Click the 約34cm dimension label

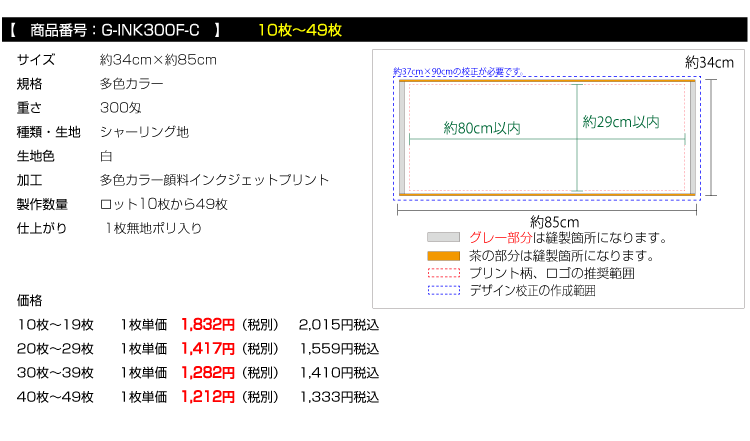coord(709,62)
